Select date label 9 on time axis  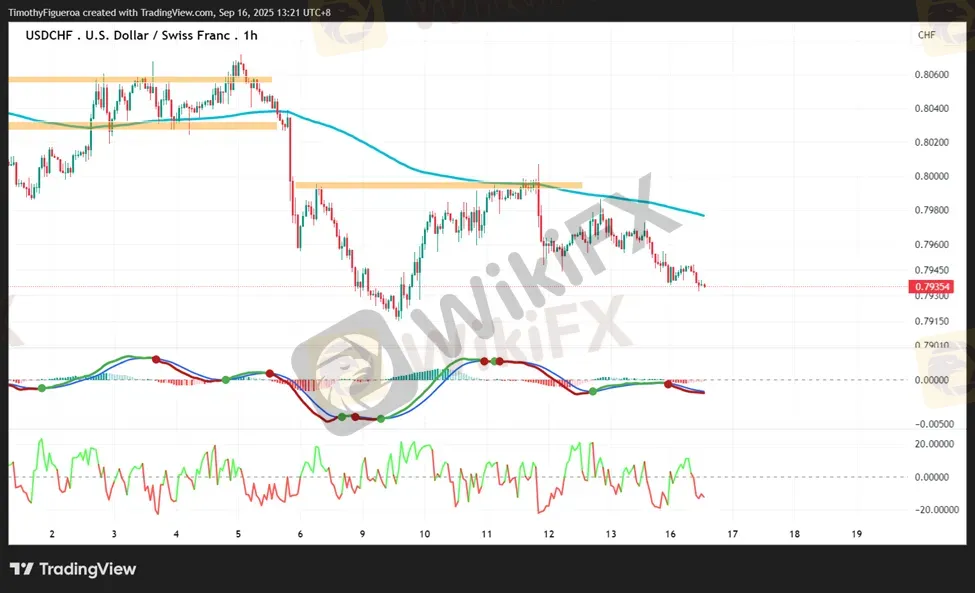coord(363,534)
